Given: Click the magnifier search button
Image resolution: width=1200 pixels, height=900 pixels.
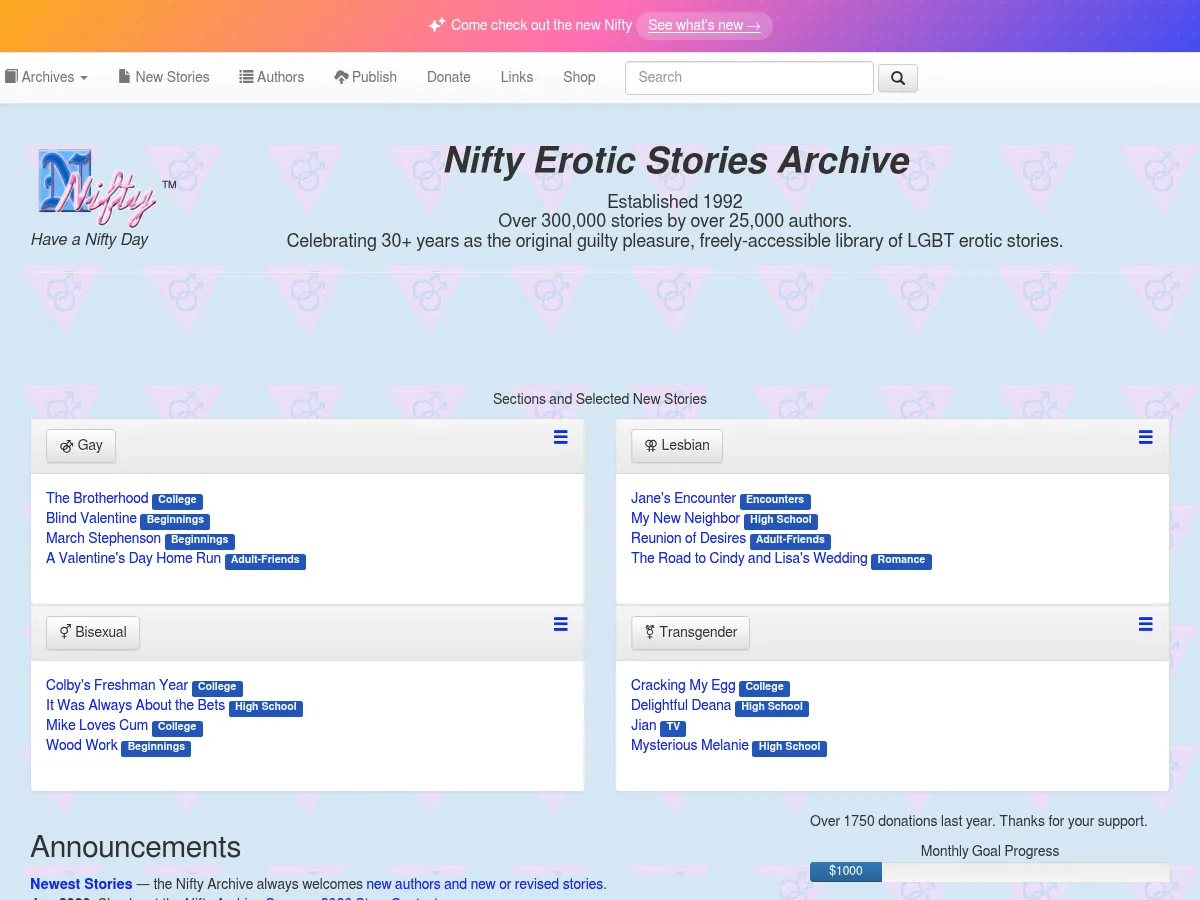Looking at the screenshot, I should (x=898, y=78).
